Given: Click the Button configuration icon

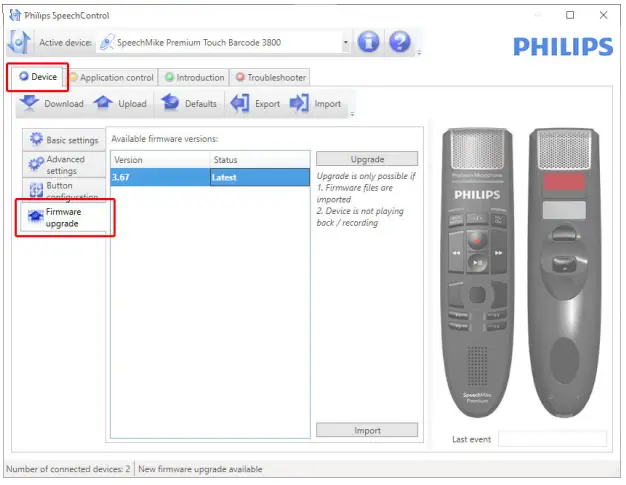Looking at the screenshot, I should pyautogui.click(x=36, y=190).
